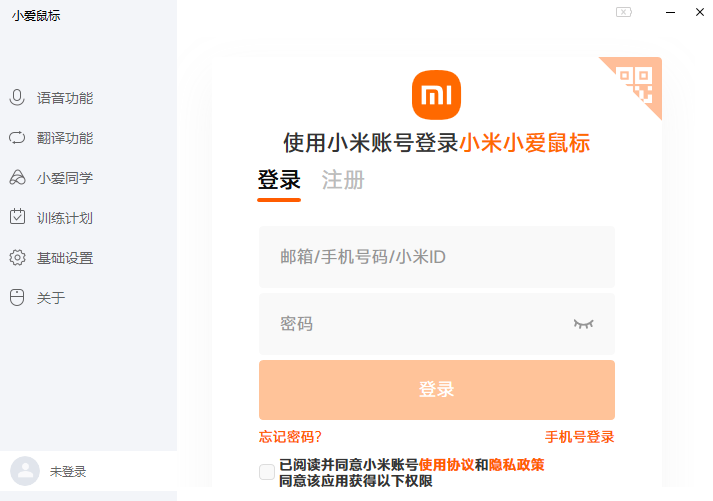This screenshot has height=501, width=713.
Task: Open the 训练计划 calendar icon
Action: (17, 218)
